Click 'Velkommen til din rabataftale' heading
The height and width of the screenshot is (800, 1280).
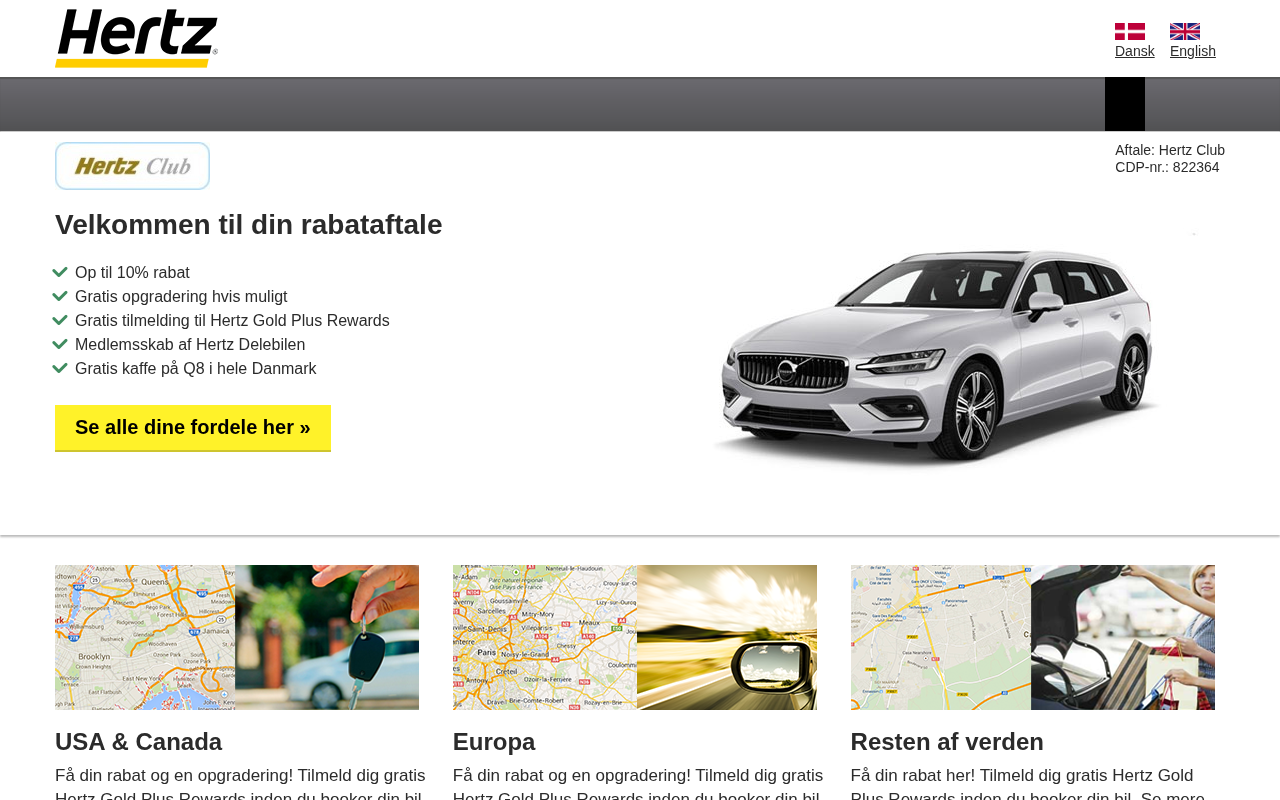tap(248, 225)
